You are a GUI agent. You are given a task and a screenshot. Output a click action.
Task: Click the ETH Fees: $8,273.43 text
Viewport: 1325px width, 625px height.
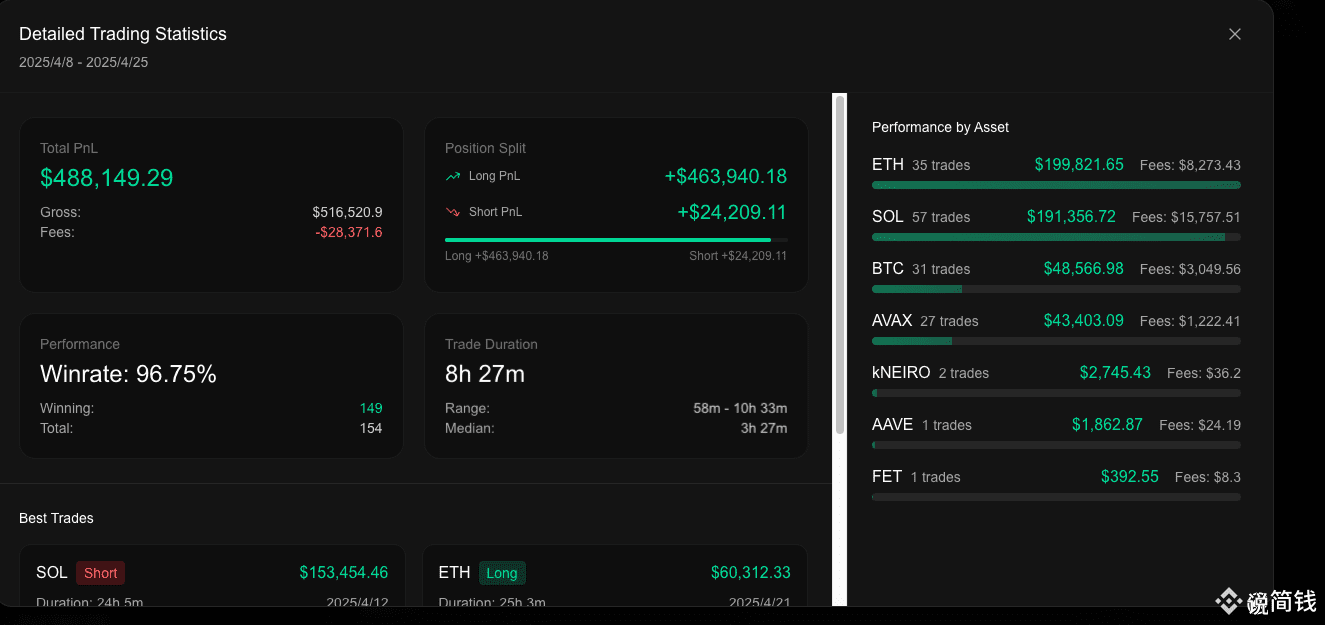(x=1190, y=165)
